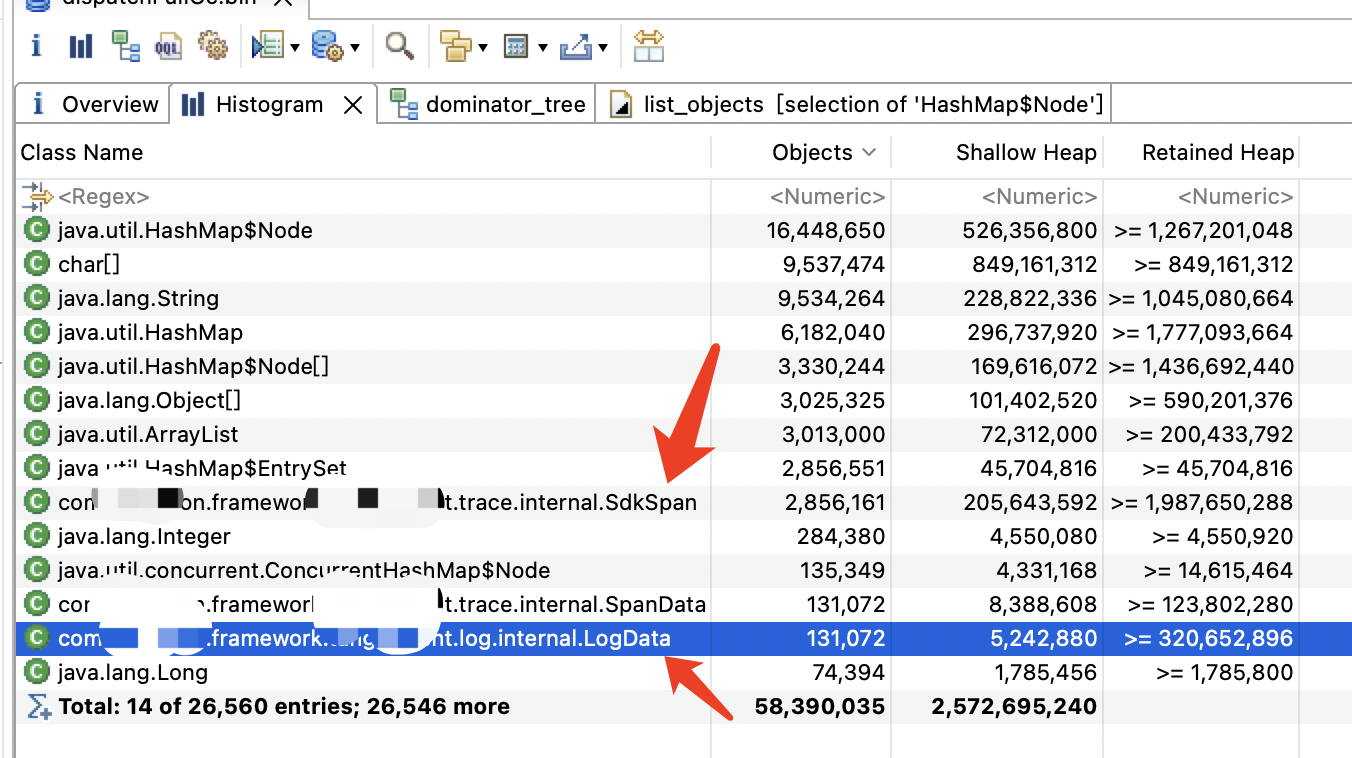Click the Retained Heap value >= 1,987,650,288
This screenshot has width=1352, height=758.
[x=1203, y=502]
